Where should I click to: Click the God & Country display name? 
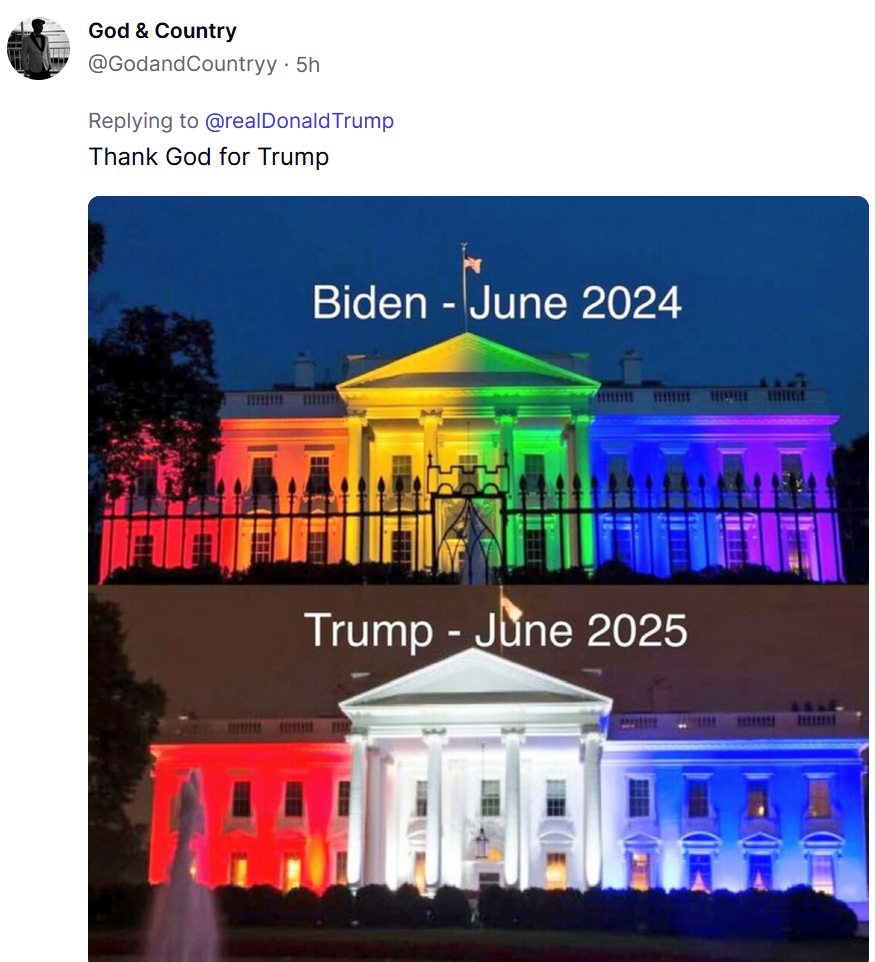pos(163,31)
